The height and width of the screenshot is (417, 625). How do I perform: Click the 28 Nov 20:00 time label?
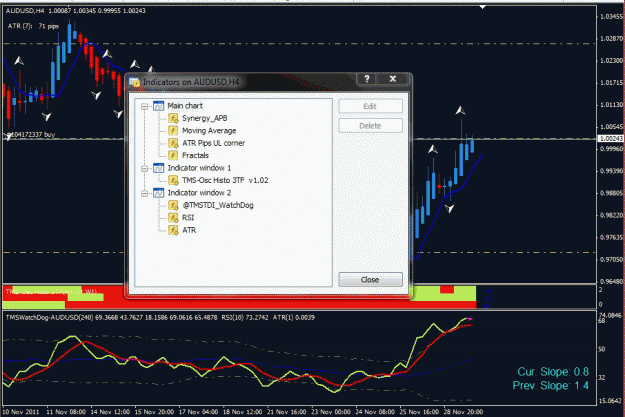(x=463, y=412)
